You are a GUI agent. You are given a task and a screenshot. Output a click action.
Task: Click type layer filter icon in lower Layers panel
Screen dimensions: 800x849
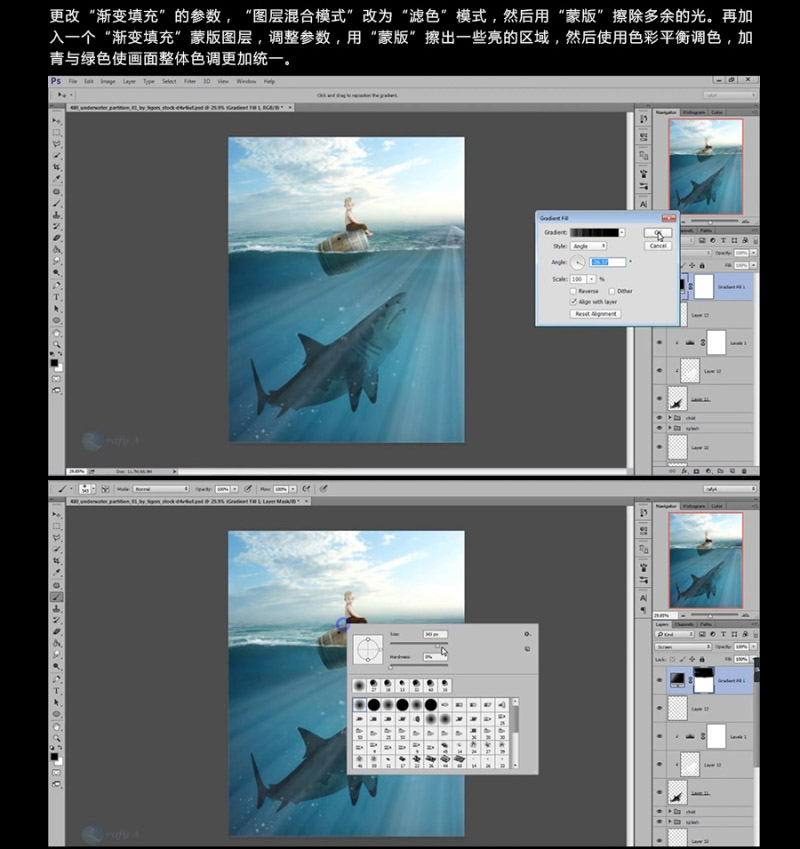pos(723,634)
